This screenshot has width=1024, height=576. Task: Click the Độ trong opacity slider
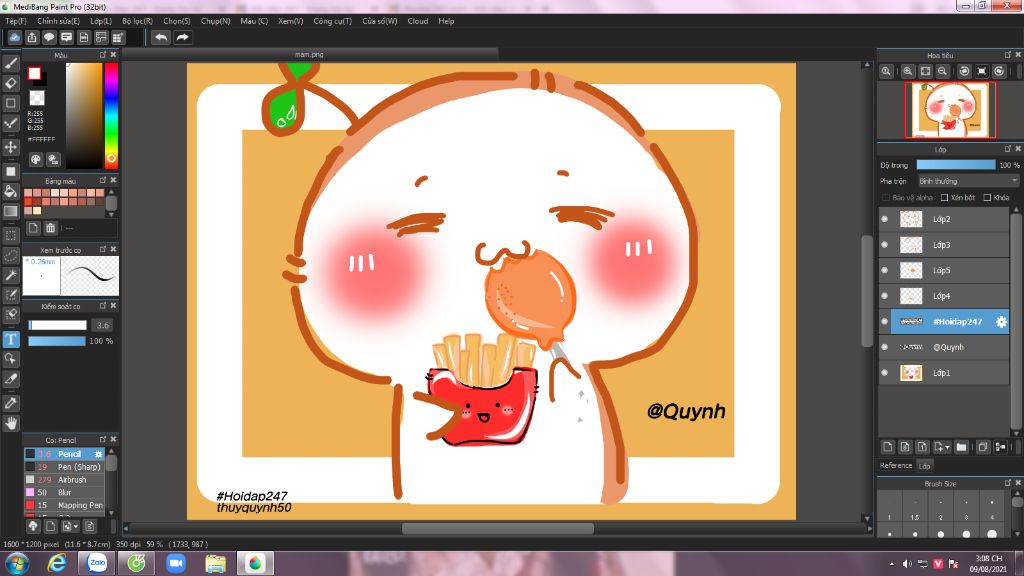pos(955,165)
